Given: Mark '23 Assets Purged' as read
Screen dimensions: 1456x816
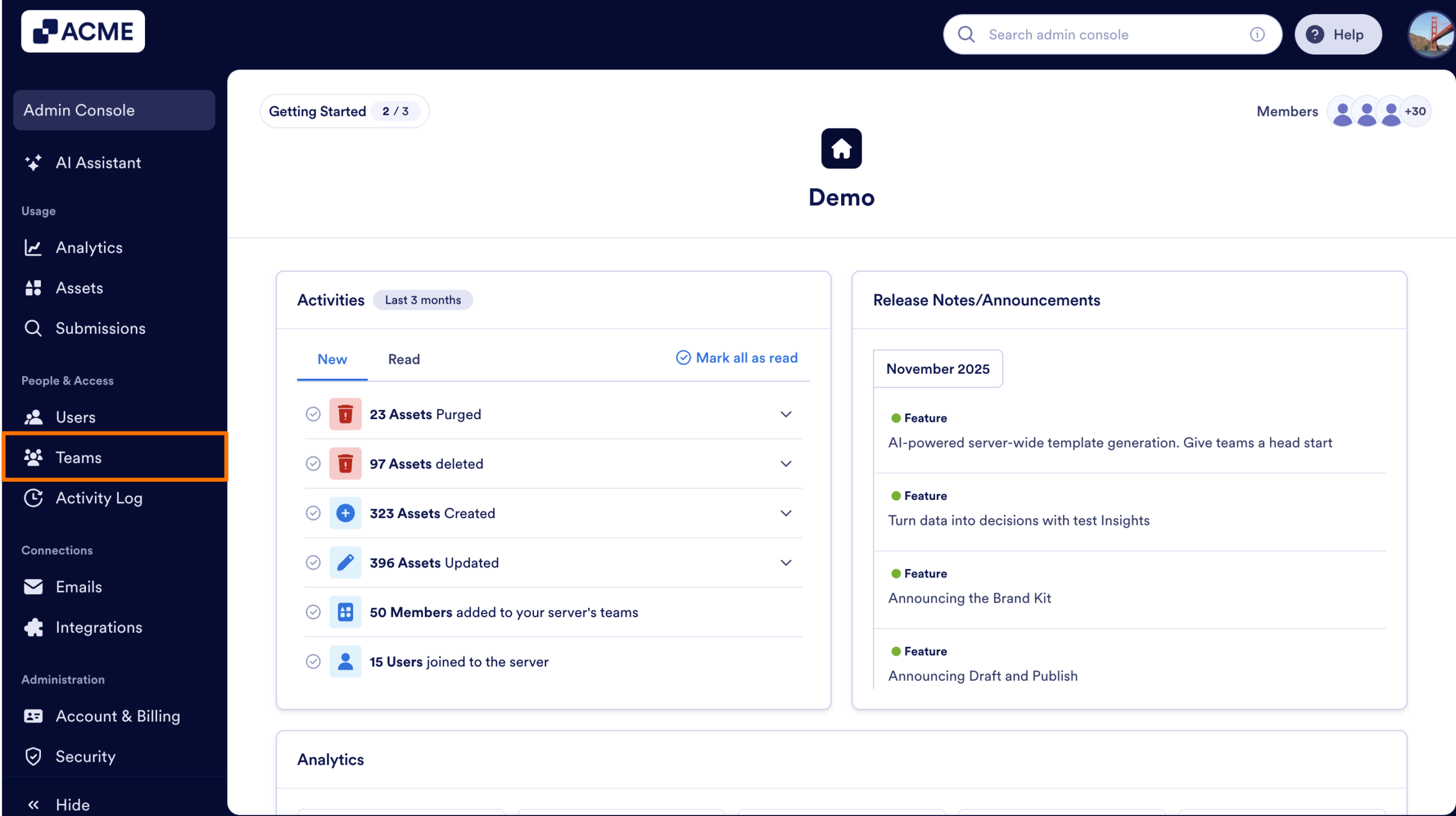Looking at the screenshot, I should point(313,414).
